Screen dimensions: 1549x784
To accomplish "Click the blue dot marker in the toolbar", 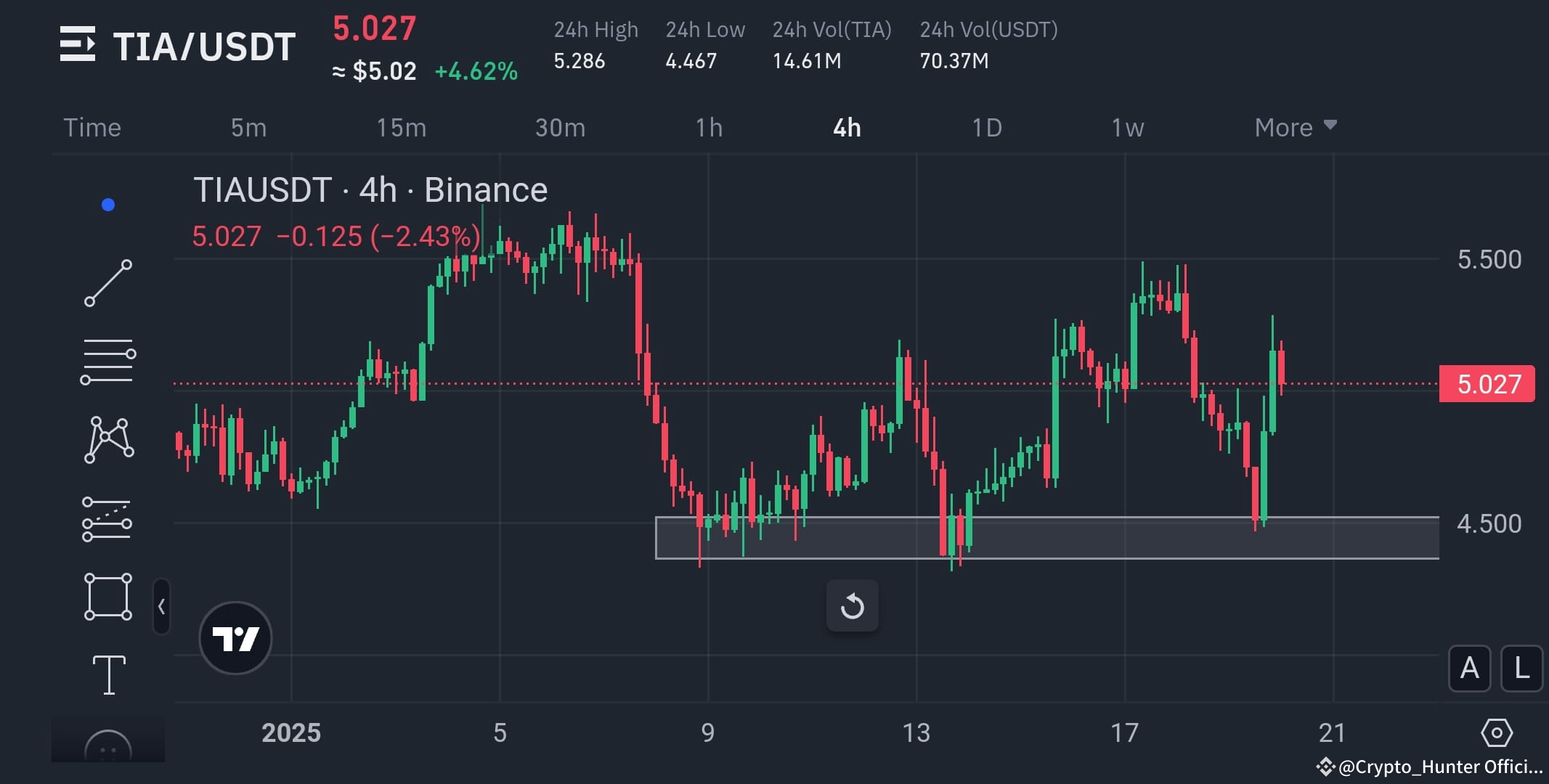I will 107,205.
